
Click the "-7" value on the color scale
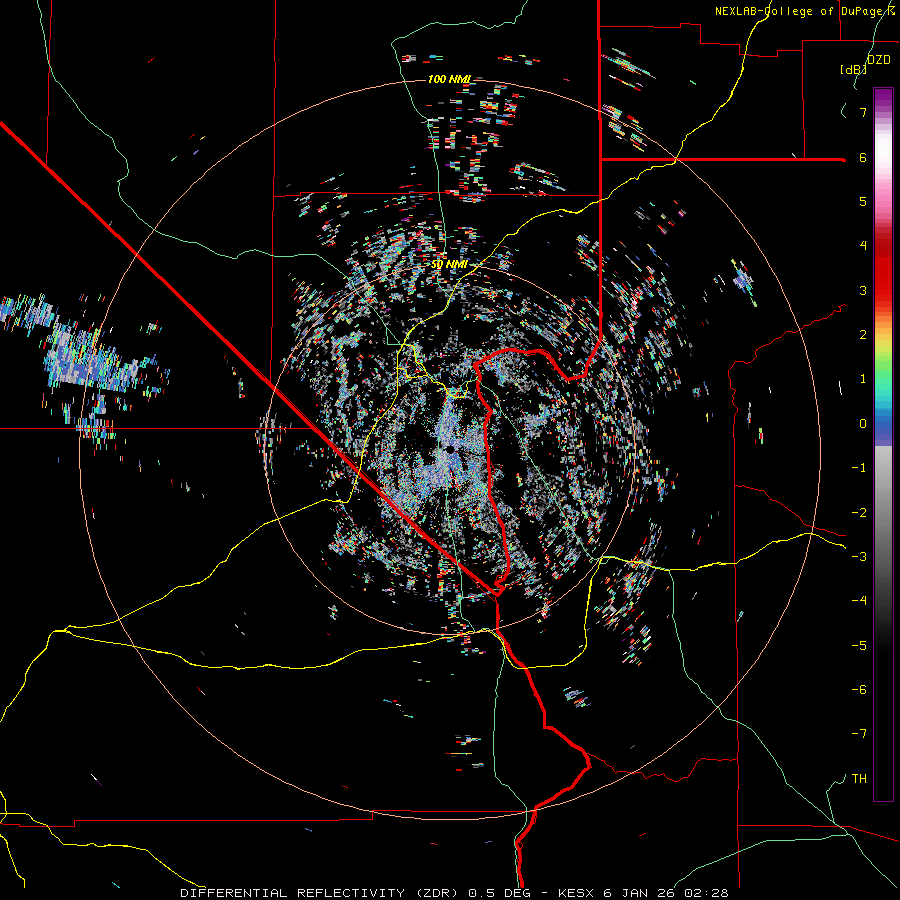(x=859, y=734)
